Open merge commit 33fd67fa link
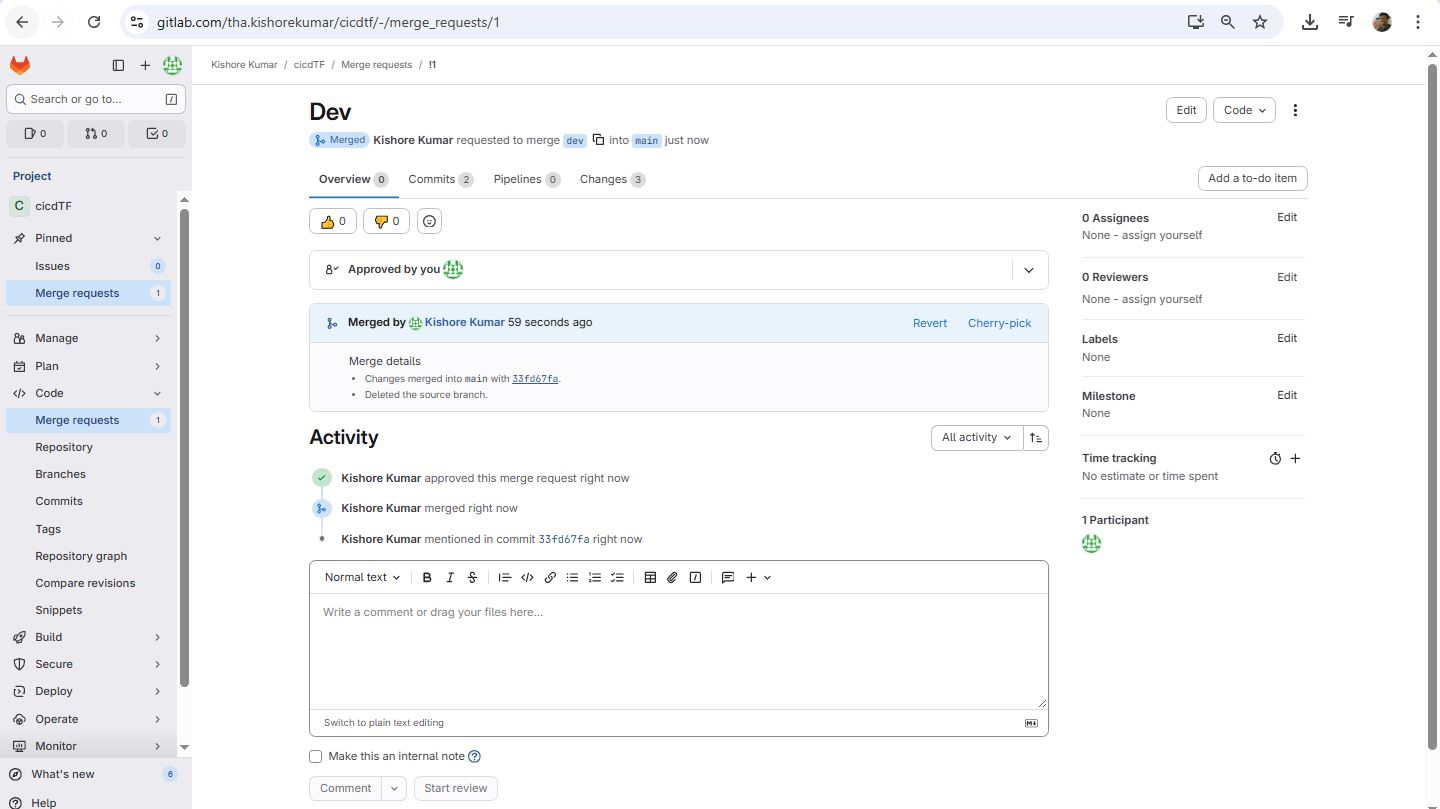 pyautogui.click(x=535, y=379)
